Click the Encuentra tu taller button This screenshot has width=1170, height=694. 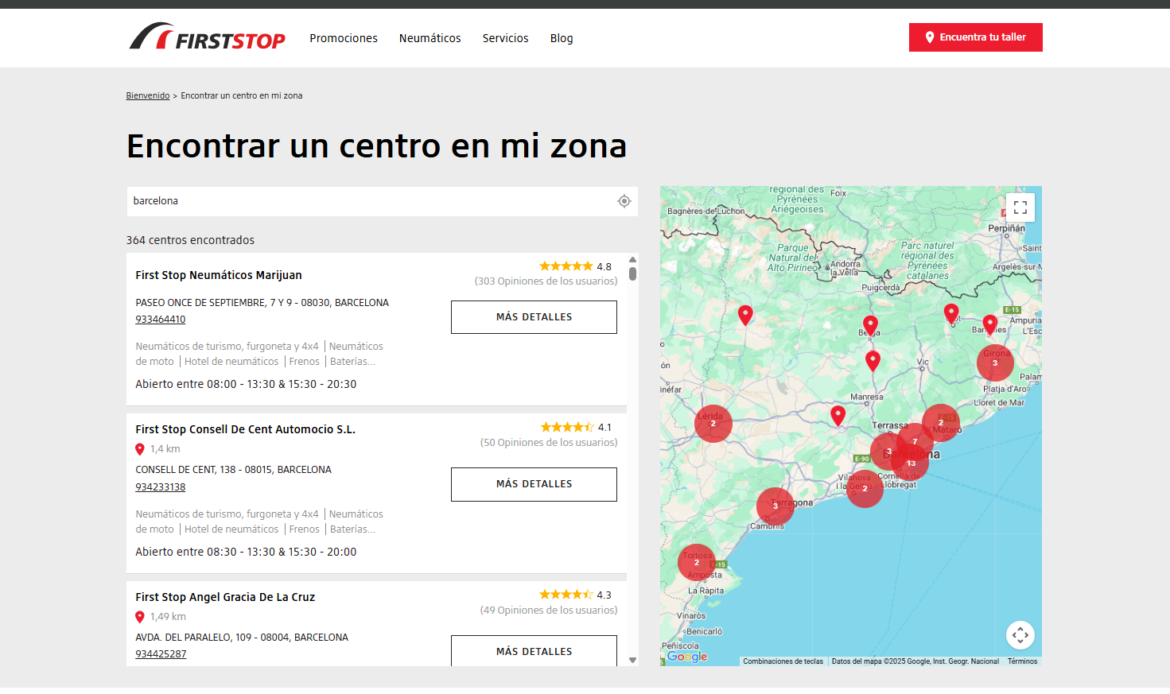click(975, 37)
